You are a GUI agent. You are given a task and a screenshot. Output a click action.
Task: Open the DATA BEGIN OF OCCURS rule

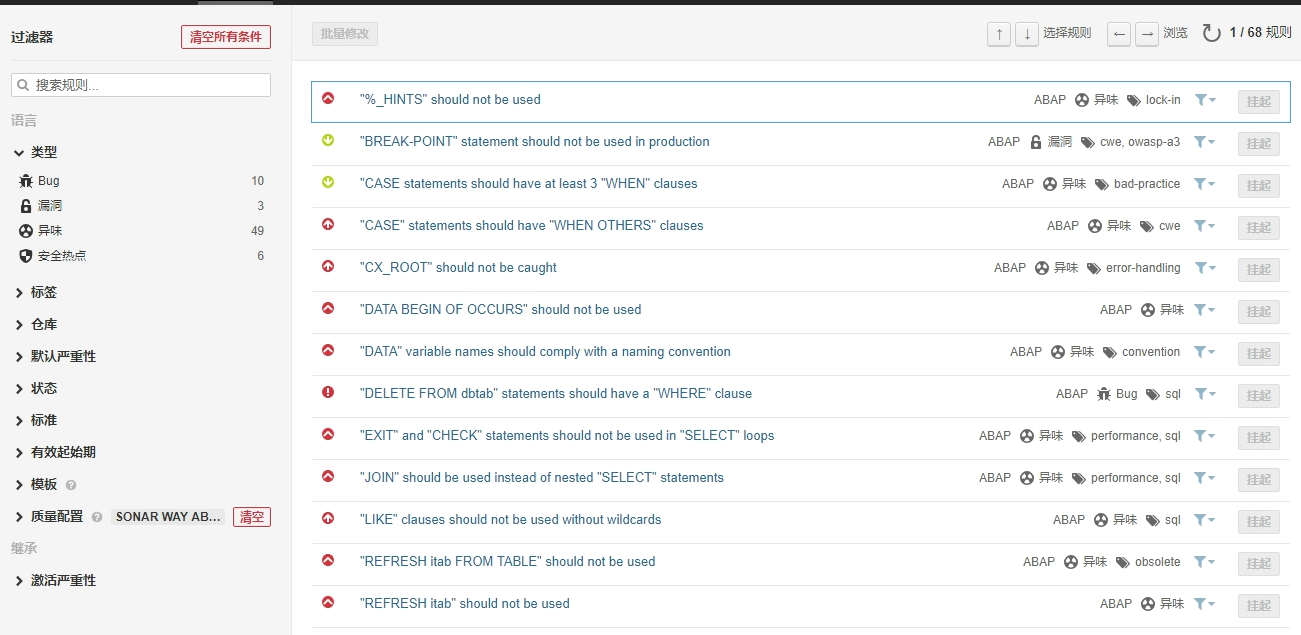pos(500,310)
